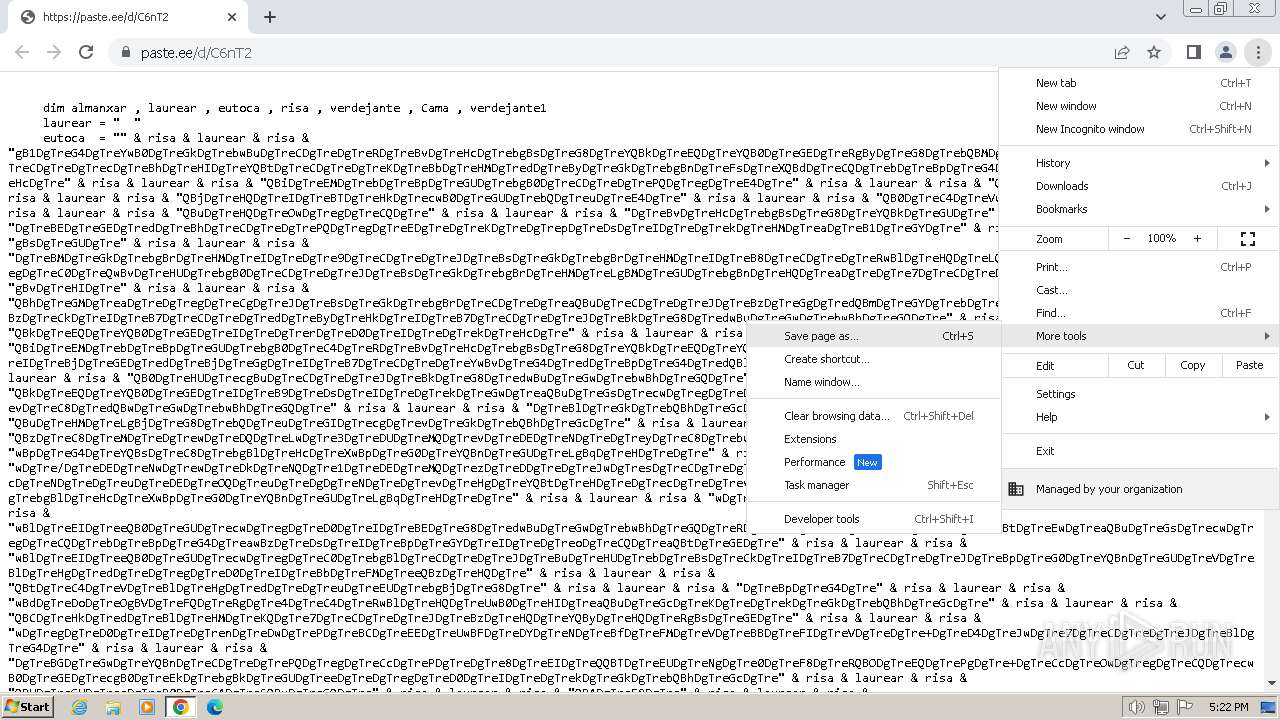Open Internet Explorer from taskbar
The width and height of the screenshot is (1280, 720).
point(79,707)
